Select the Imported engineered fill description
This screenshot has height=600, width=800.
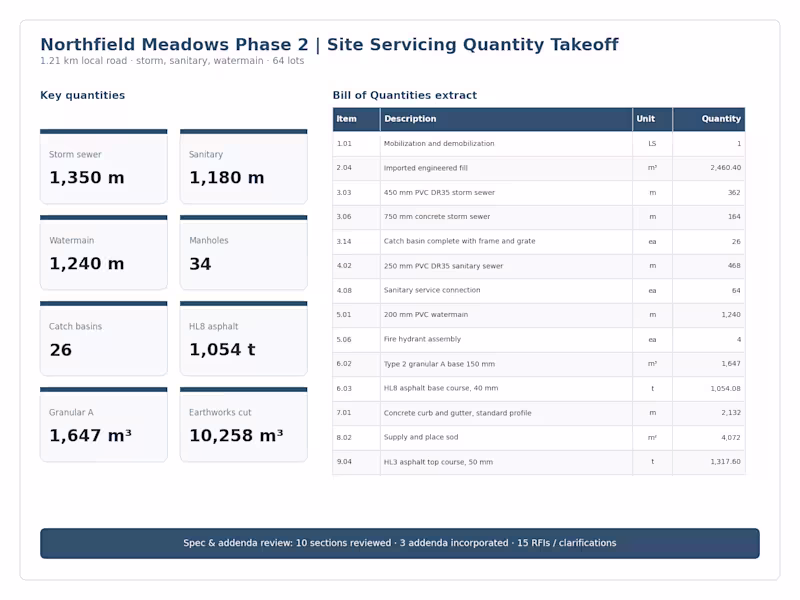pyautogui.click(x=426, y=168)
